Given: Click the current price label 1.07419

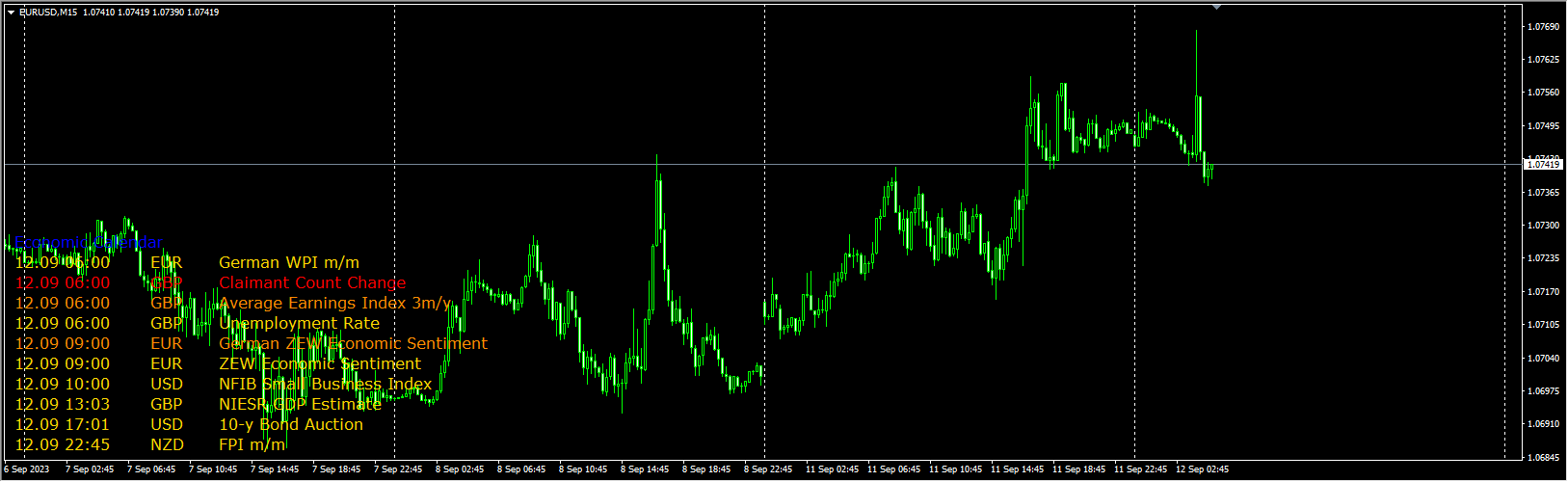Looking at the screenshot, I should pos(1543,165).
